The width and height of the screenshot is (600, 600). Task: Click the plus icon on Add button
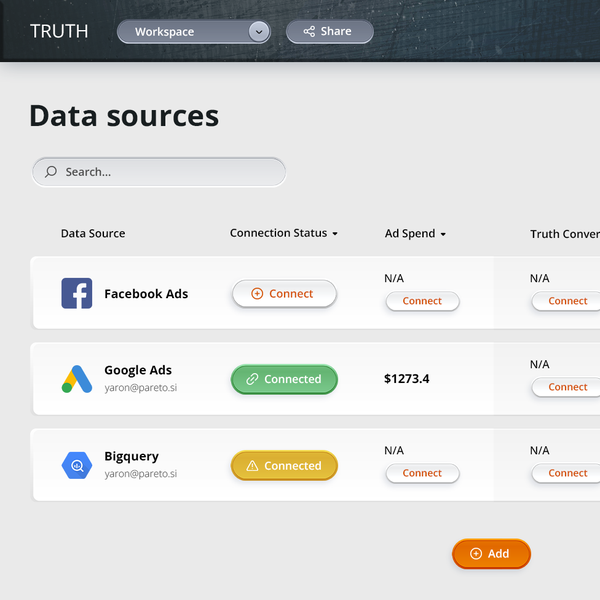tap(476, 554)
